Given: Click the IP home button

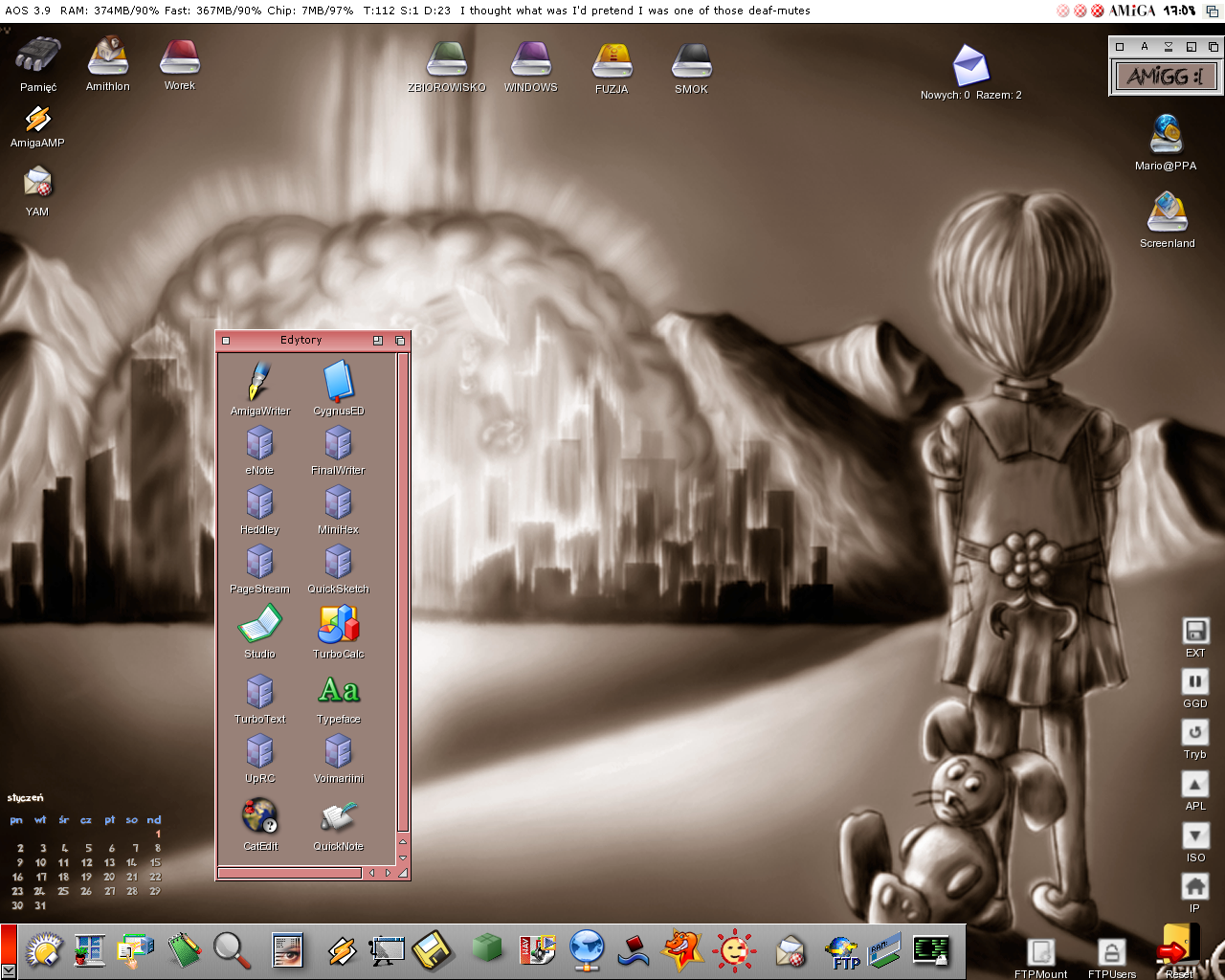Looking at the screenshot, I should click(1195, 886).
